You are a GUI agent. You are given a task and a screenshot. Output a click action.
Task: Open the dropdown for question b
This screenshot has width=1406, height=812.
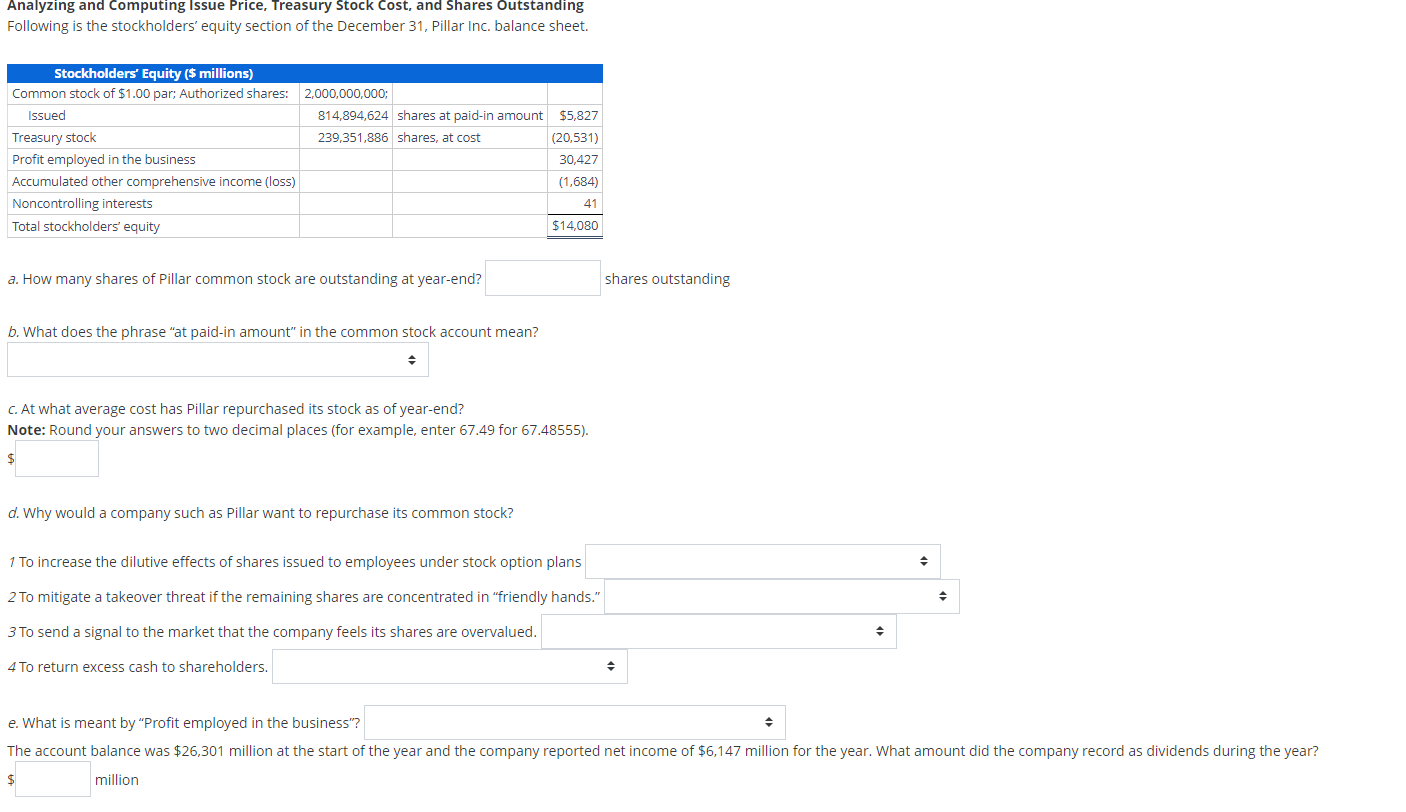click(x=217, y=359)
